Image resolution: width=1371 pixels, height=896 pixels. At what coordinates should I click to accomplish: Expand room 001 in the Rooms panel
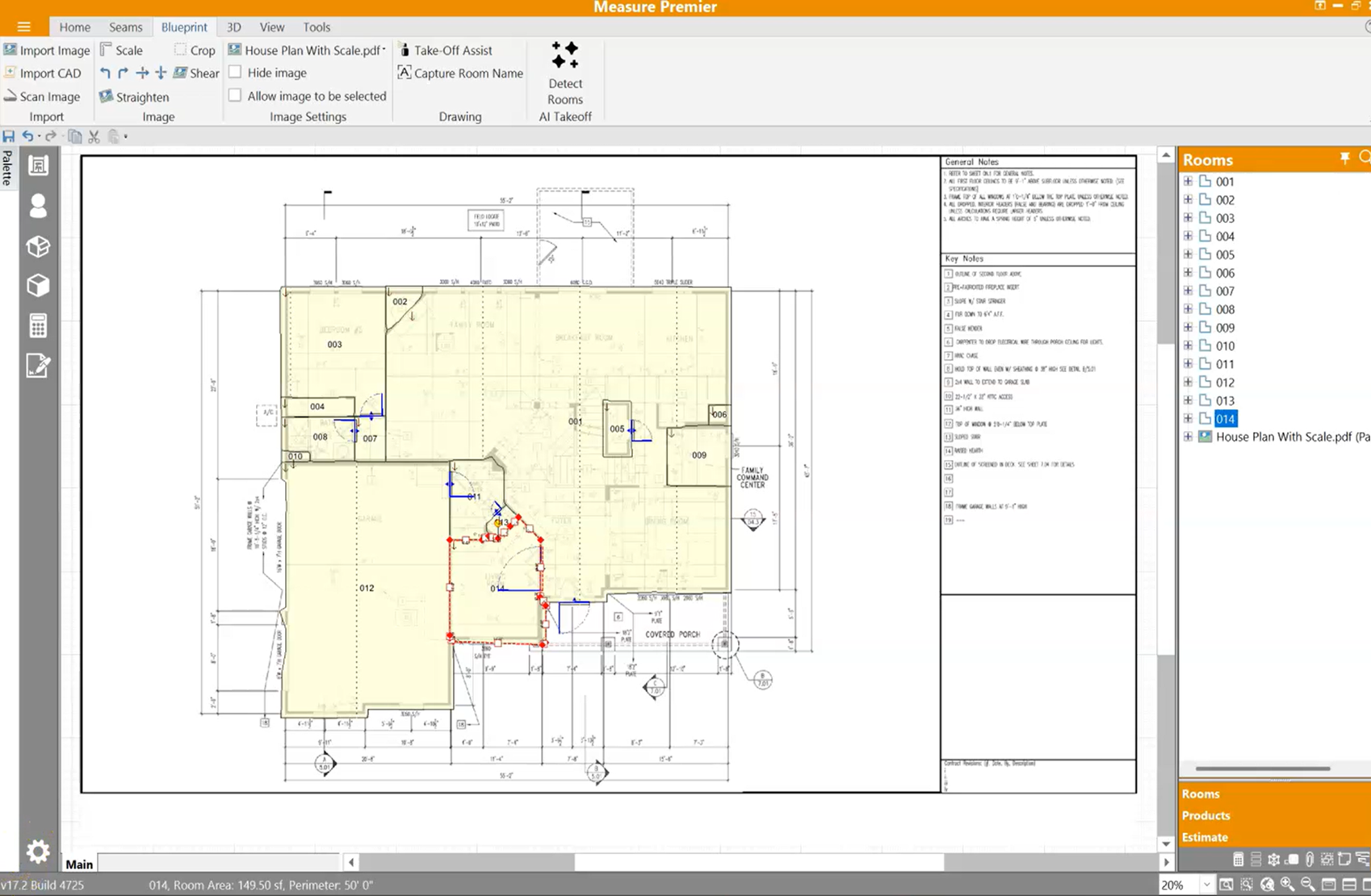pyautogui.click(x=1188, y=181)
